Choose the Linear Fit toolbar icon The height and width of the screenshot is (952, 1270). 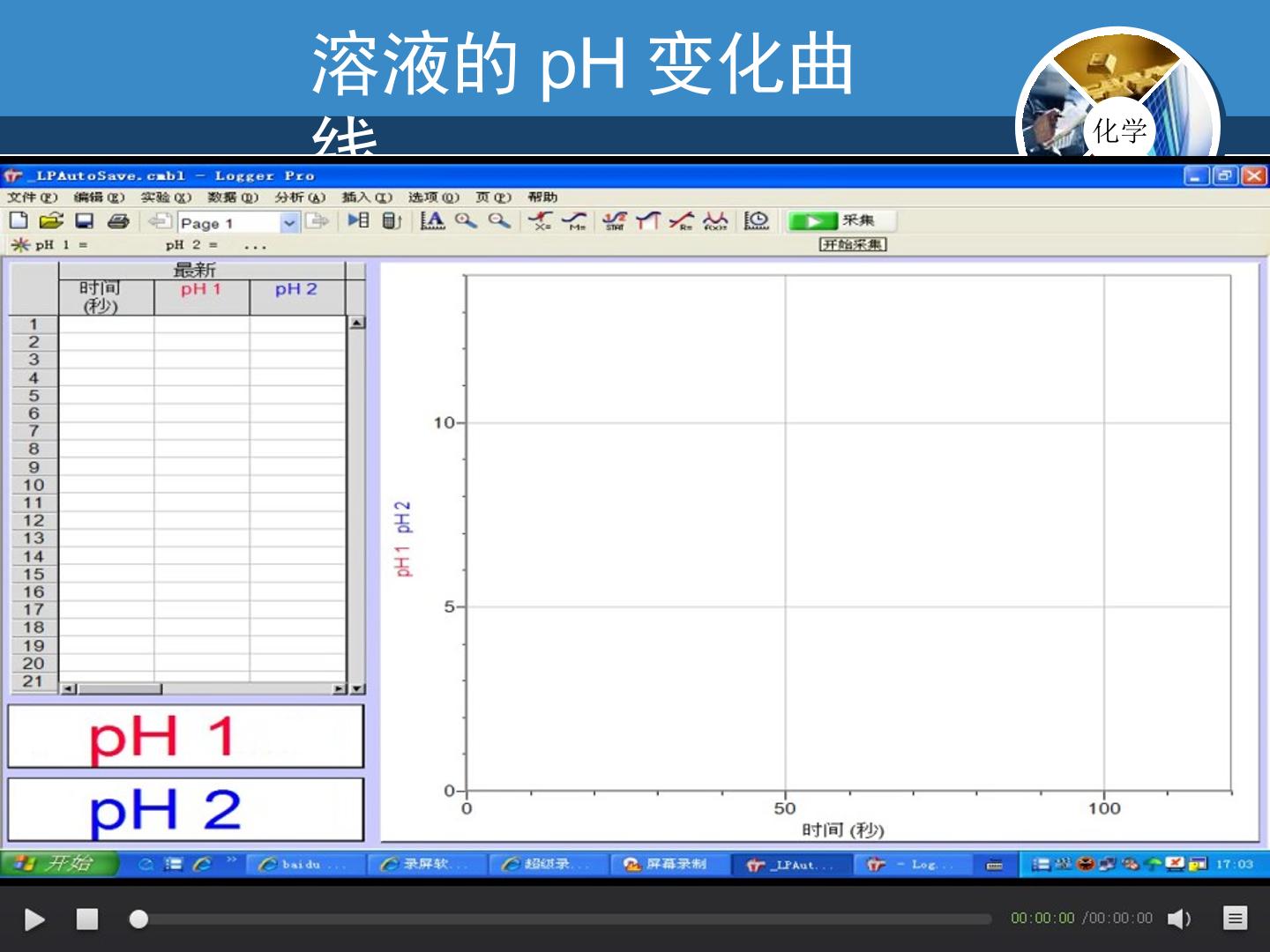point(681,220)
